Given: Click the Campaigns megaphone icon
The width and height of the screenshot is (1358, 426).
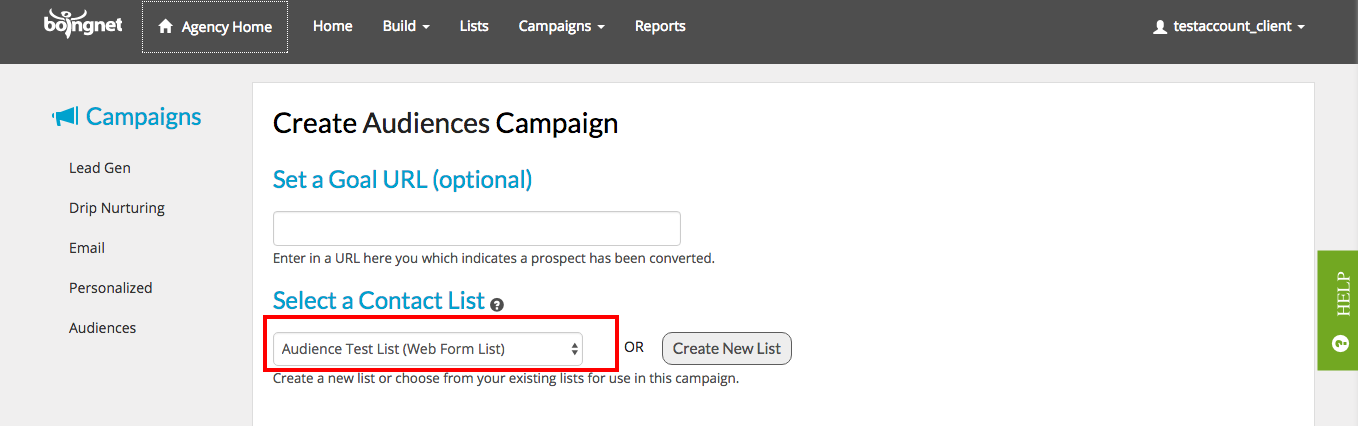Looking at the screenshot, I should point(65,118).
